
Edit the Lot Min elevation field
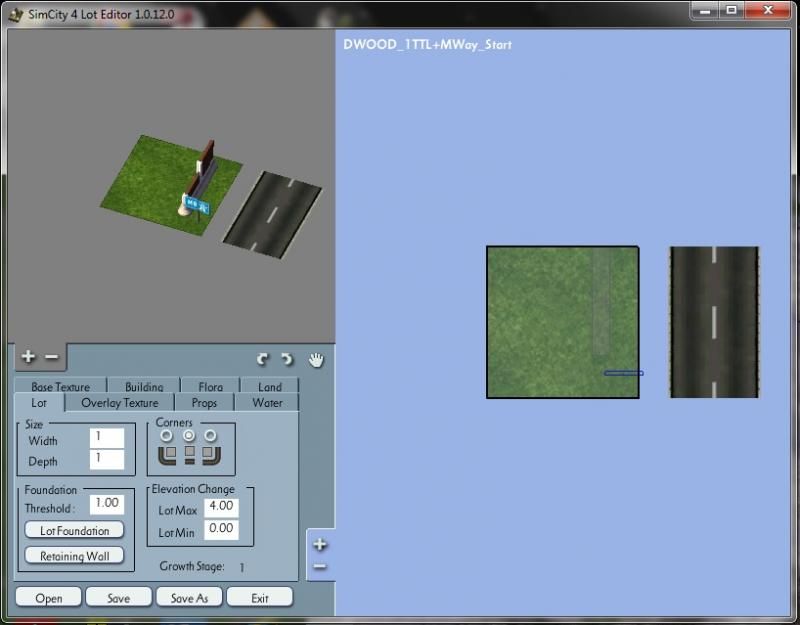(221, 529)
